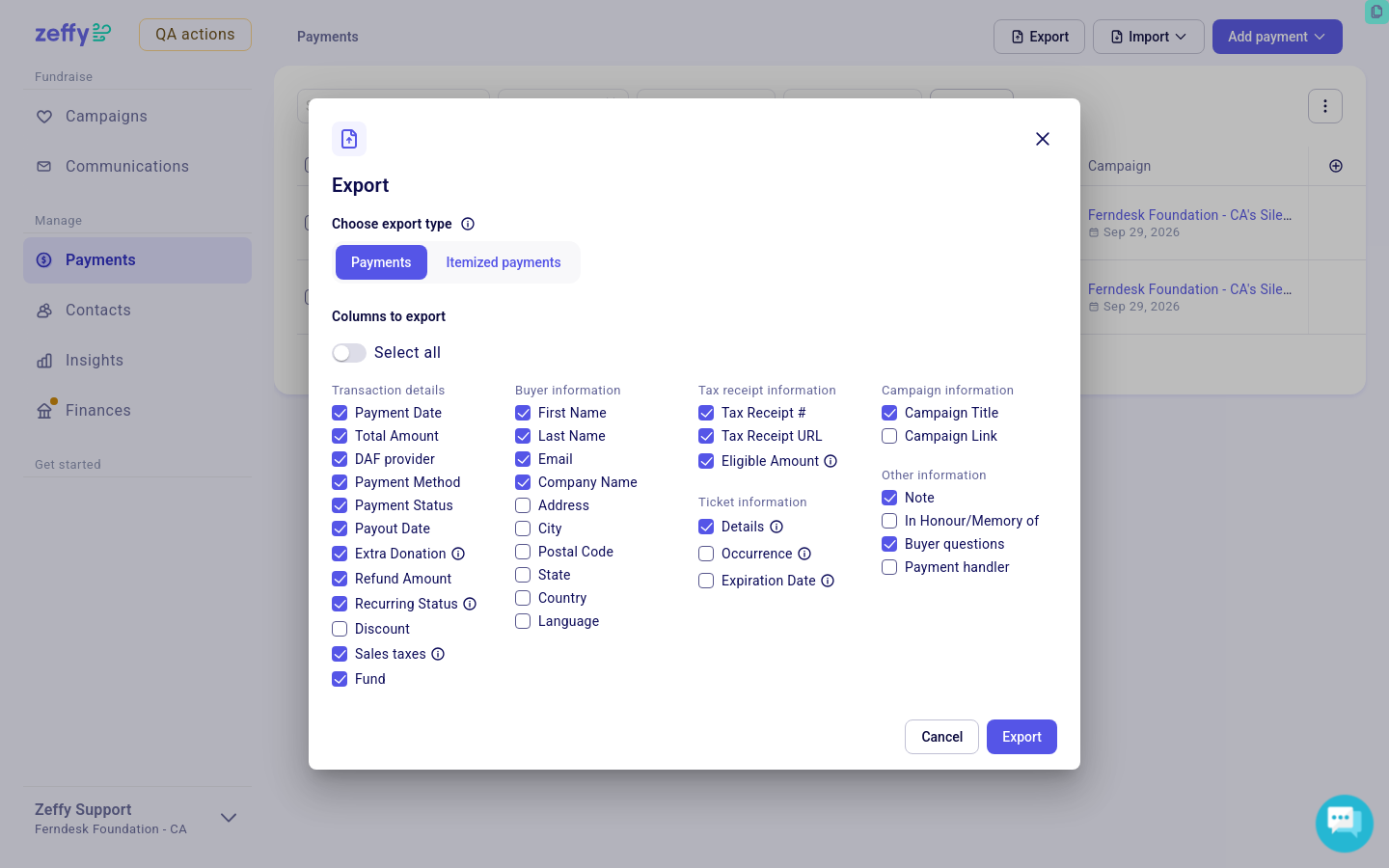Image resolution: width=1389 pixels, height=868 pixels.
Task: Toggle the Select all switch
Action: tap(349, 353)
